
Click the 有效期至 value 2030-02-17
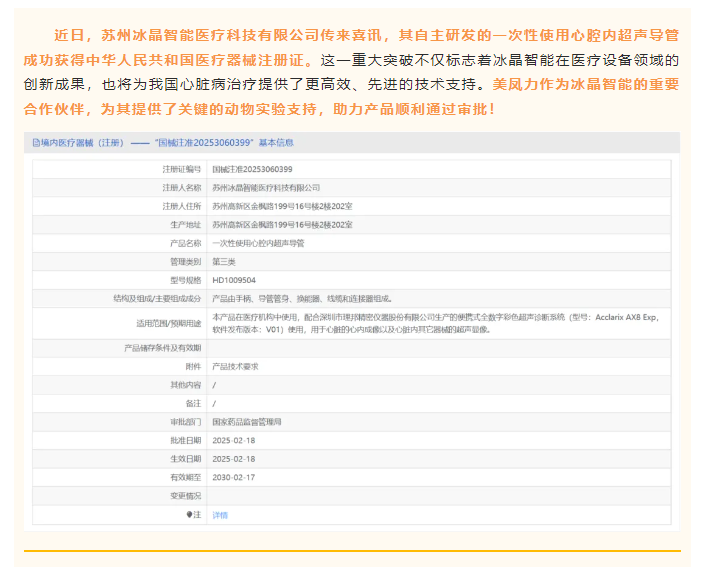coord(233,477)
